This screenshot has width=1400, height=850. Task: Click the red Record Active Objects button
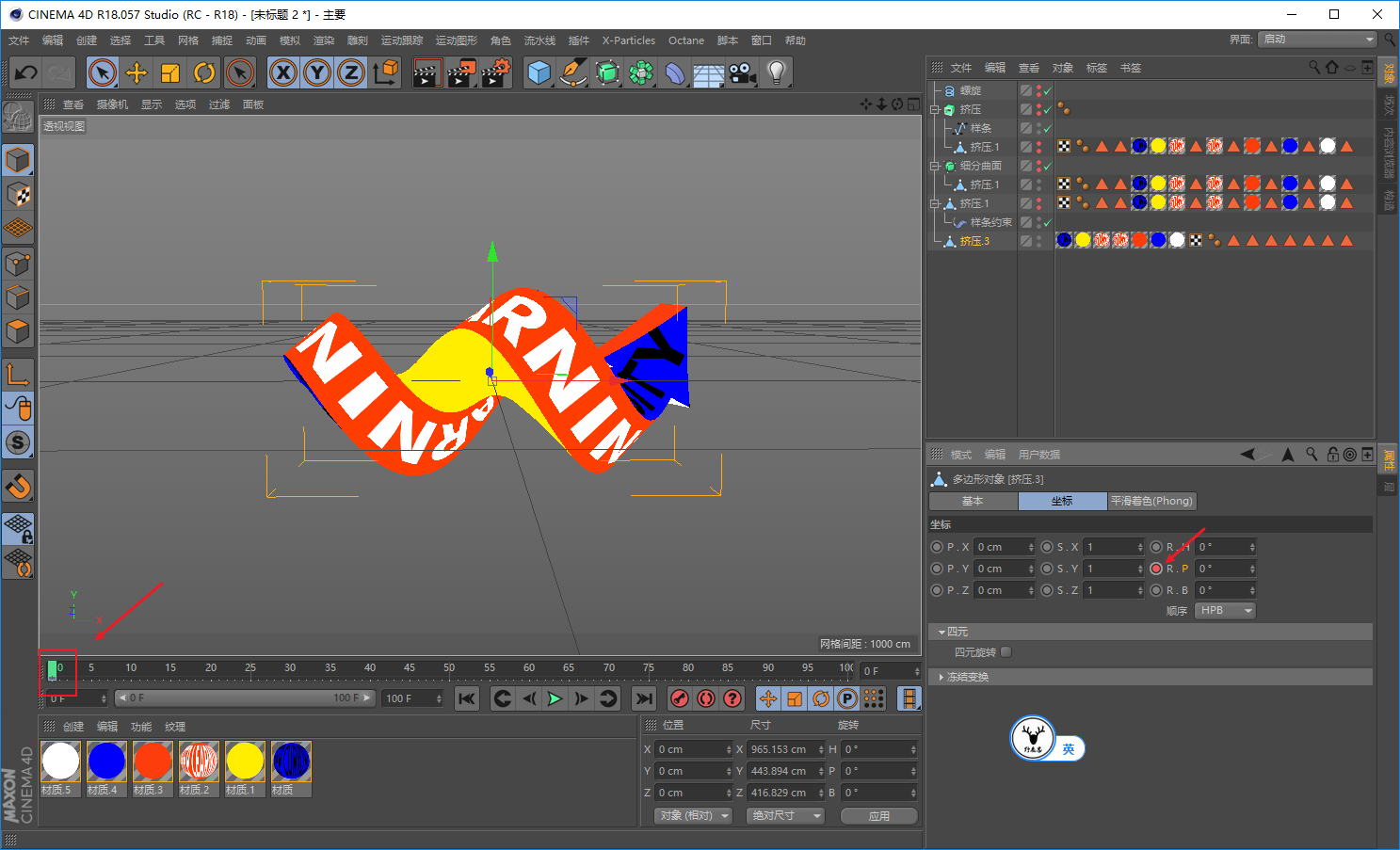[x=679, y=698]
